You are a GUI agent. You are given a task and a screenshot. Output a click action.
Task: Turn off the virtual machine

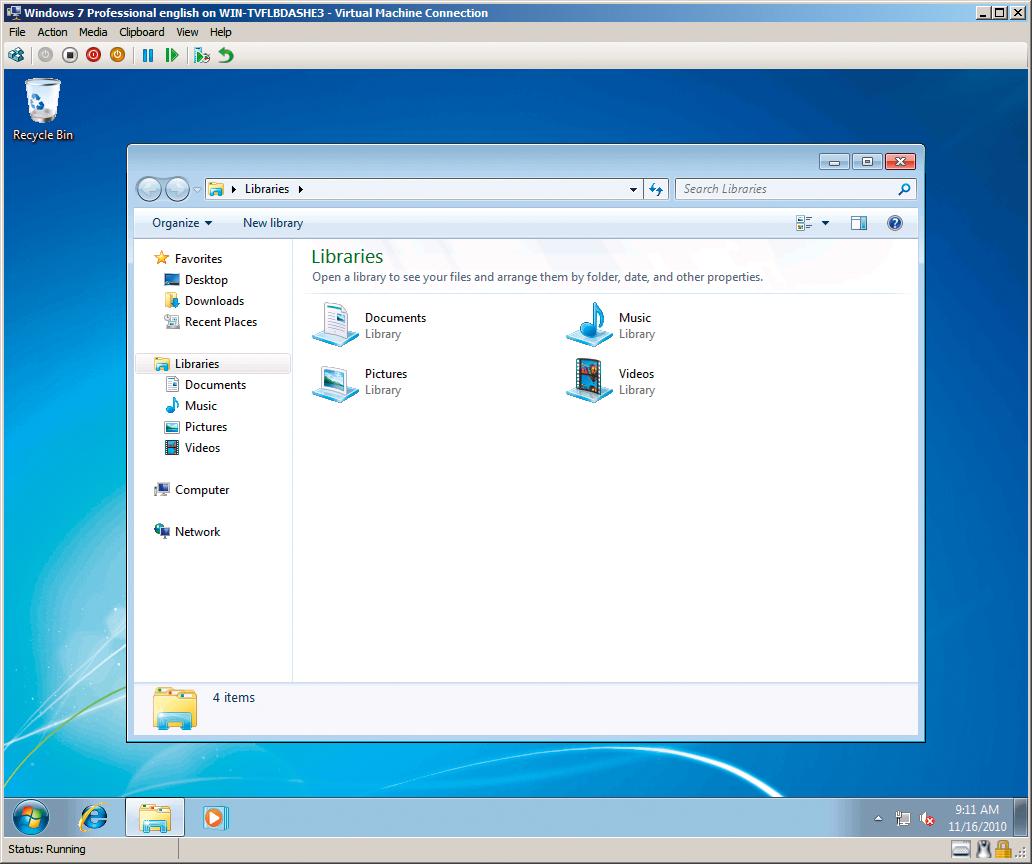(68, 55)
